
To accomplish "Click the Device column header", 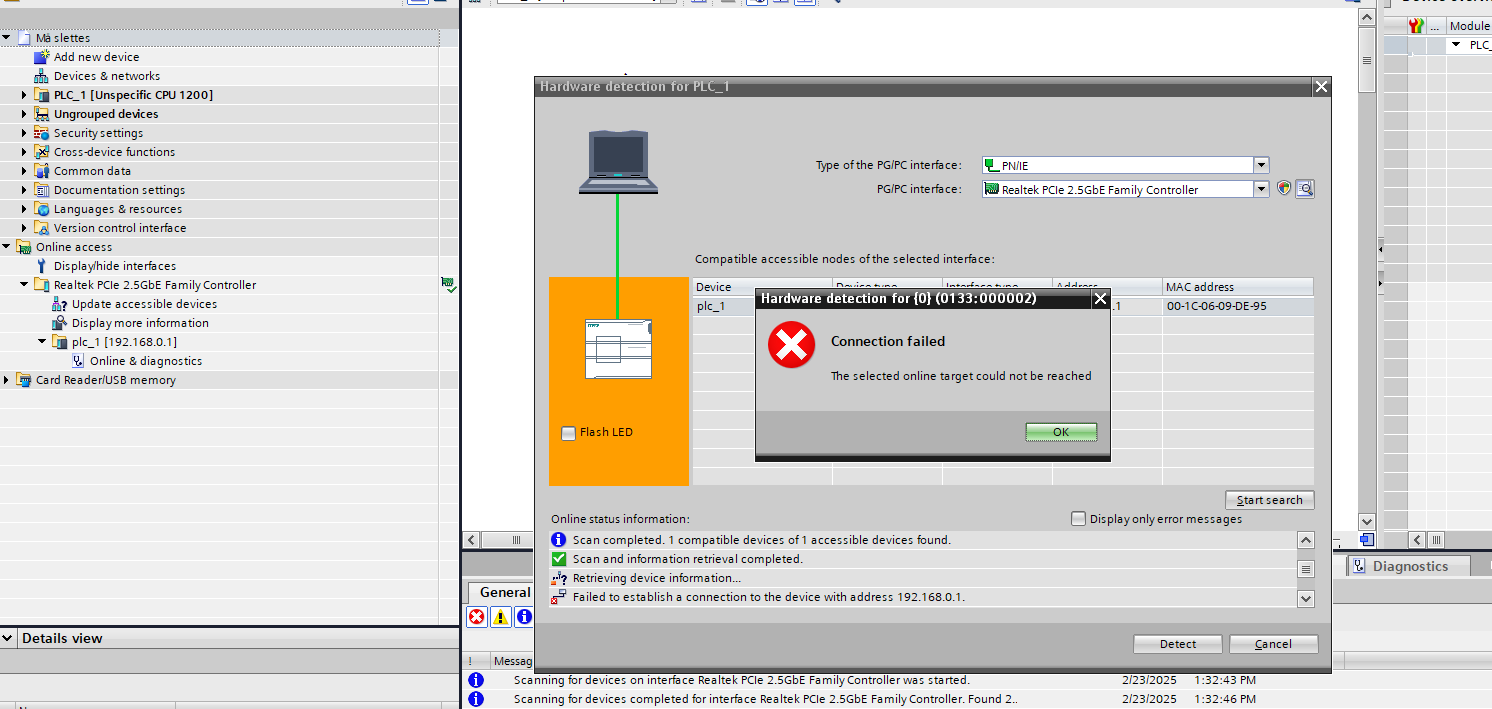I will [x=763, y=287].
